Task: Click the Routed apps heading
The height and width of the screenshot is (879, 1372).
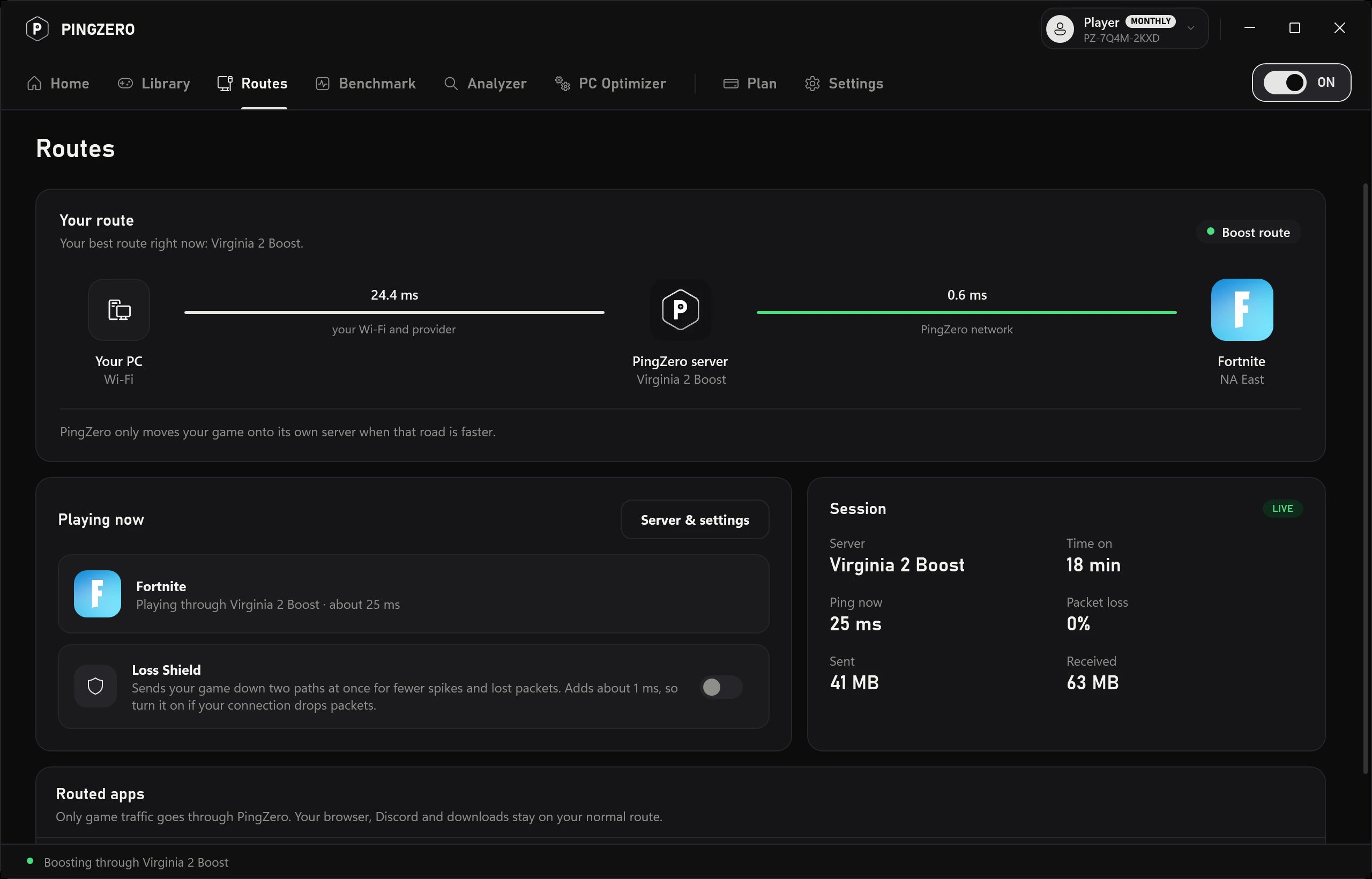Action: click(100, 793)
